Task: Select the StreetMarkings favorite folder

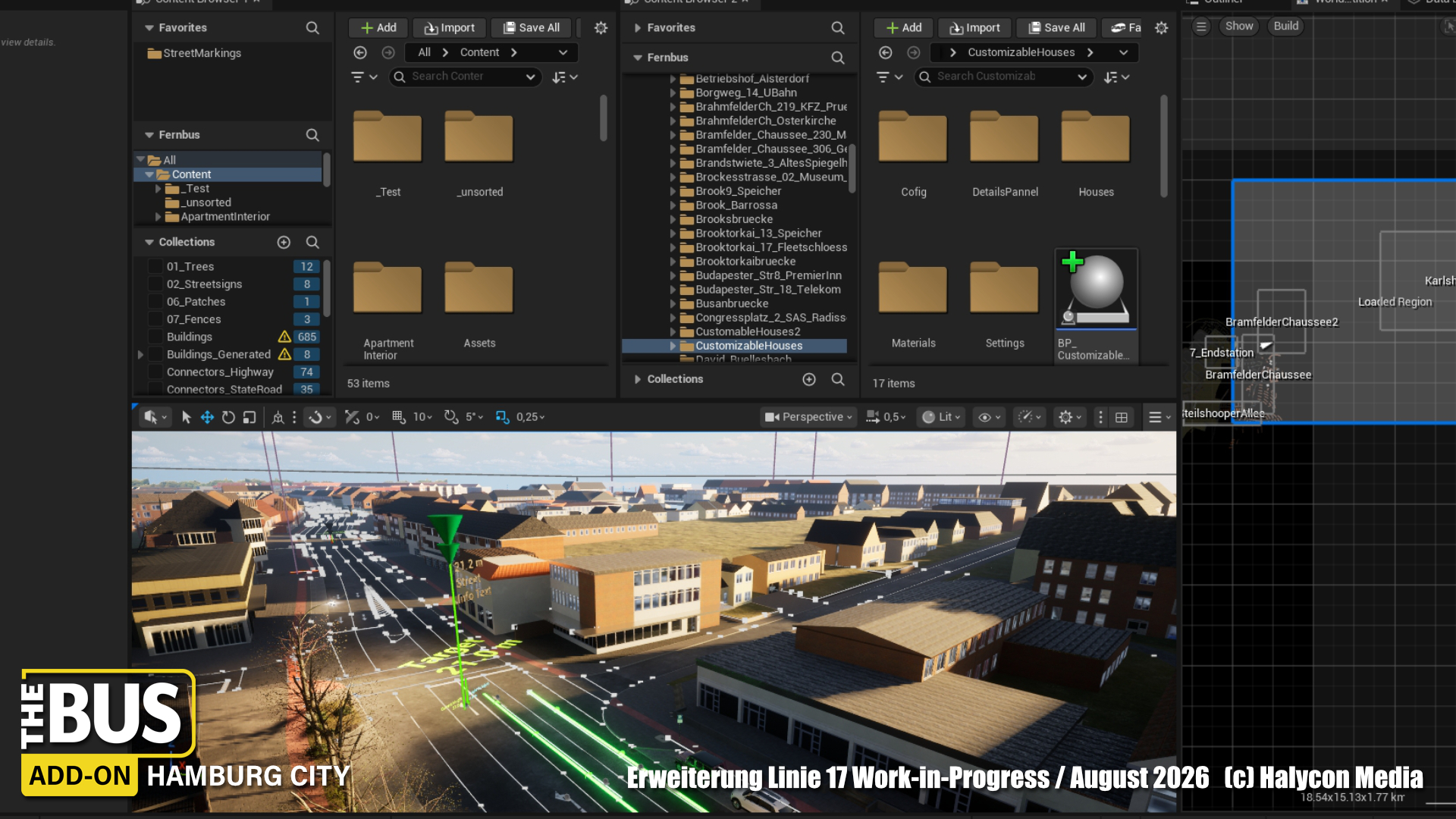Action: click(194, 53)
